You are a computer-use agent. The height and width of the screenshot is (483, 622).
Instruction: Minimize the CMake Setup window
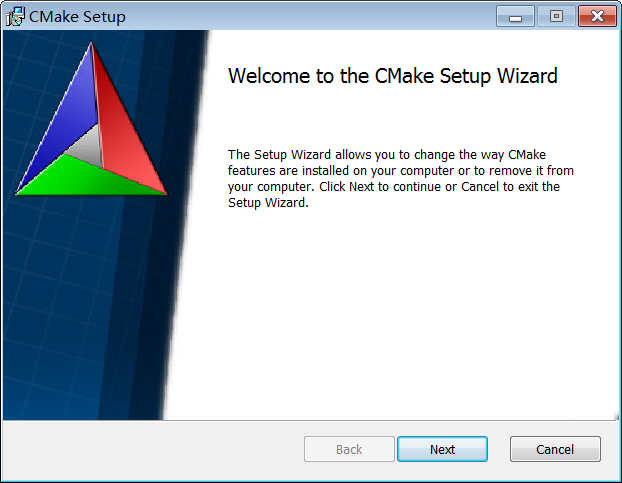515,16
